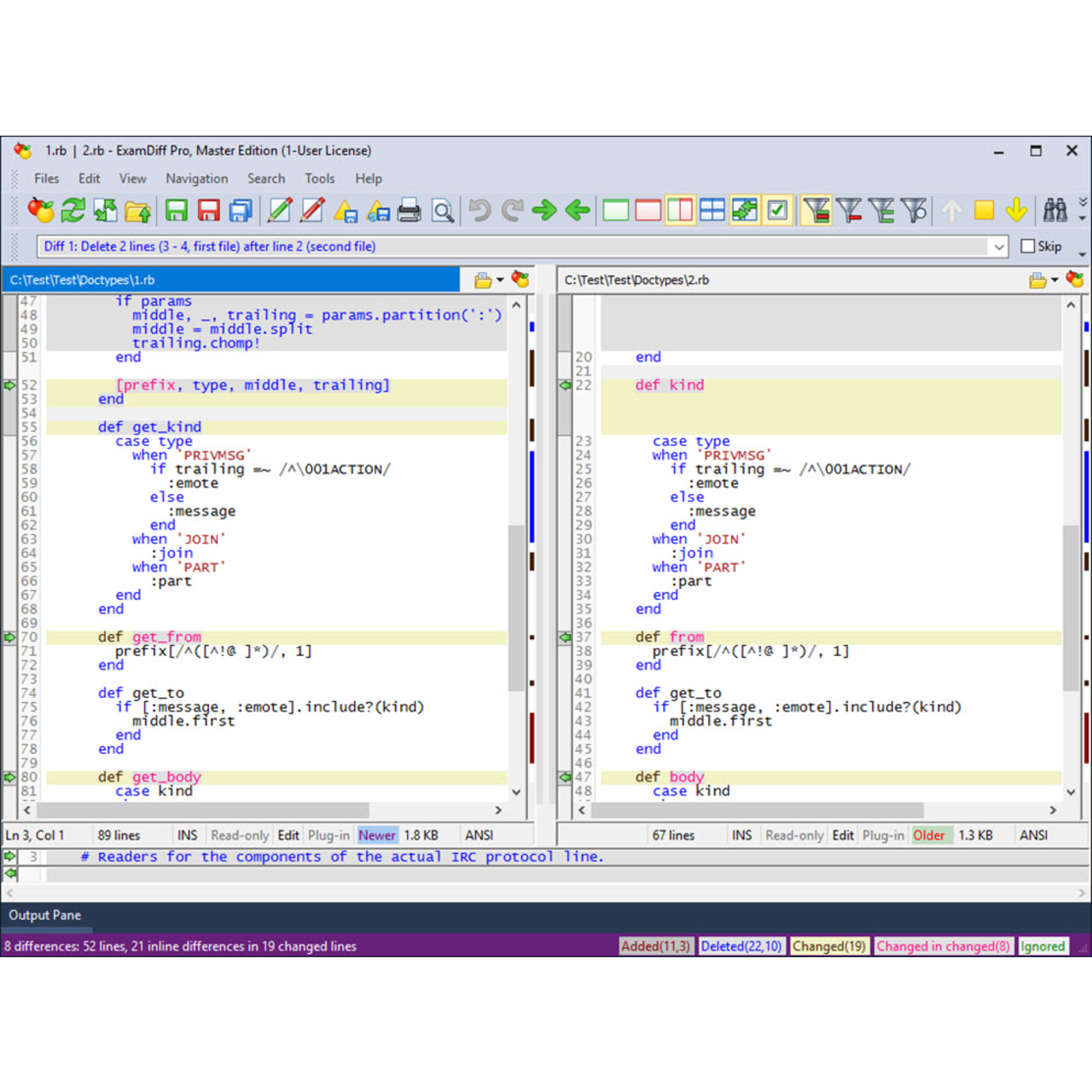Click the Undo arrow icon
This screenshot has height=1092, width=1092.
(480, 210)
